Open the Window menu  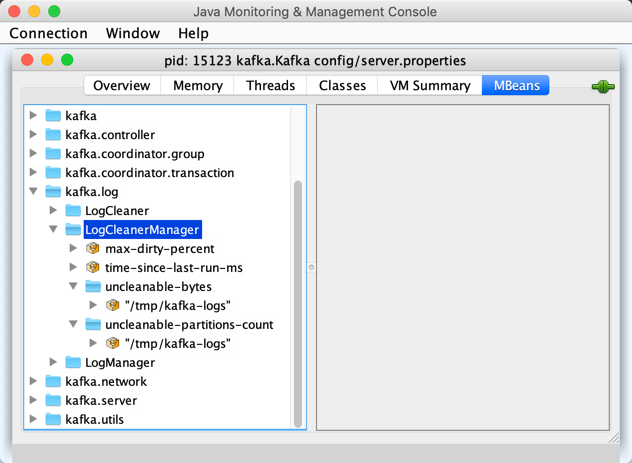click(132, 34)
